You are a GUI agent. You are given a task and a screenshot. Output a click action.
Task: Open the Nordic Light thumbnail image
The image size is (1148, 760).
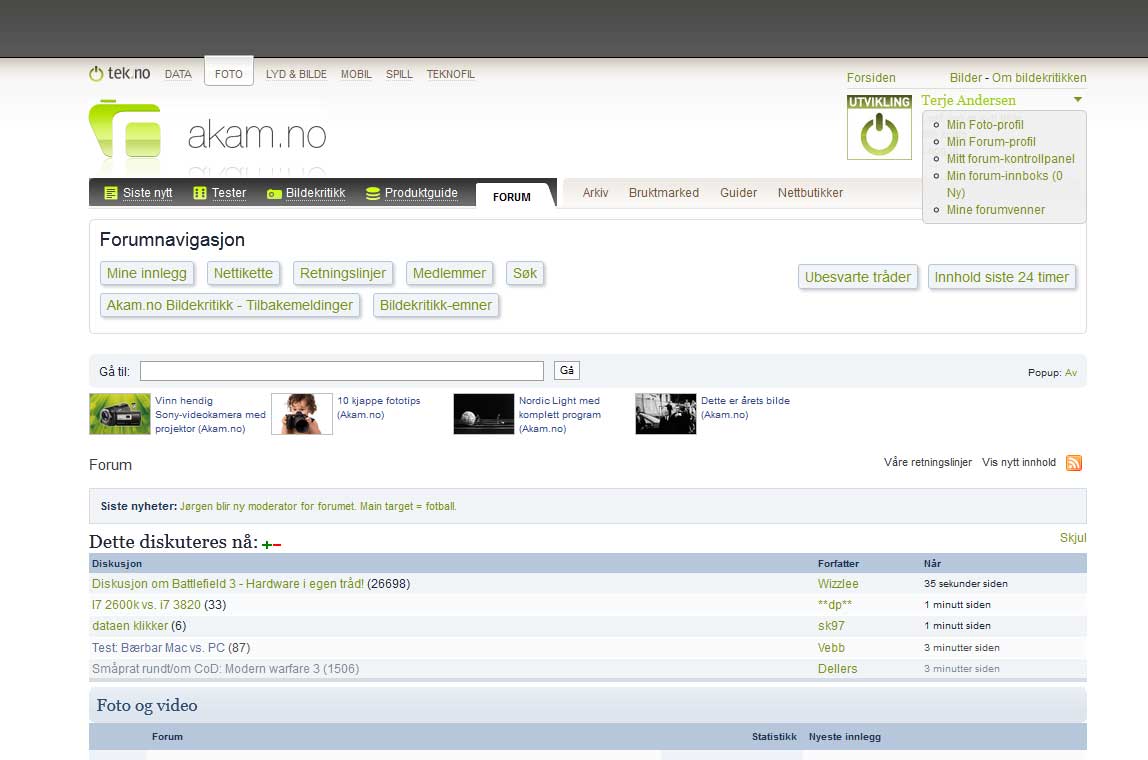point(484,414)
